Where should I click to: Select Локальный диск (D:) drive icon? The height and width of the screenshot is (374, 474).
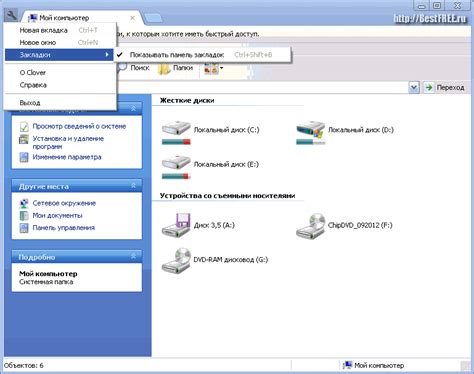[x=311, y=129]
